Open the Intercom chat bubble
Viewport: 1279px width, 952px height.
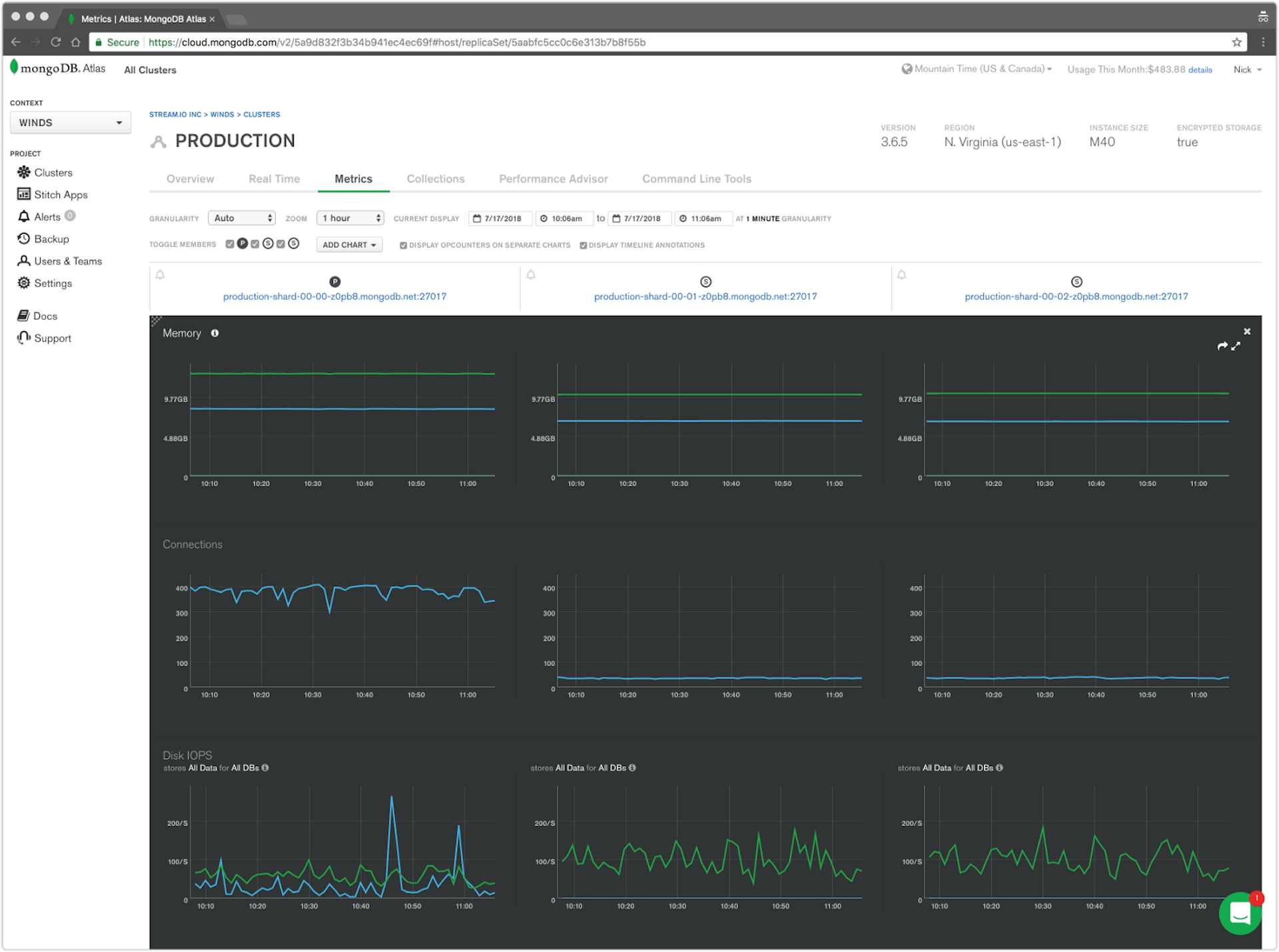pyautogui.click(x=1240, y=913)
